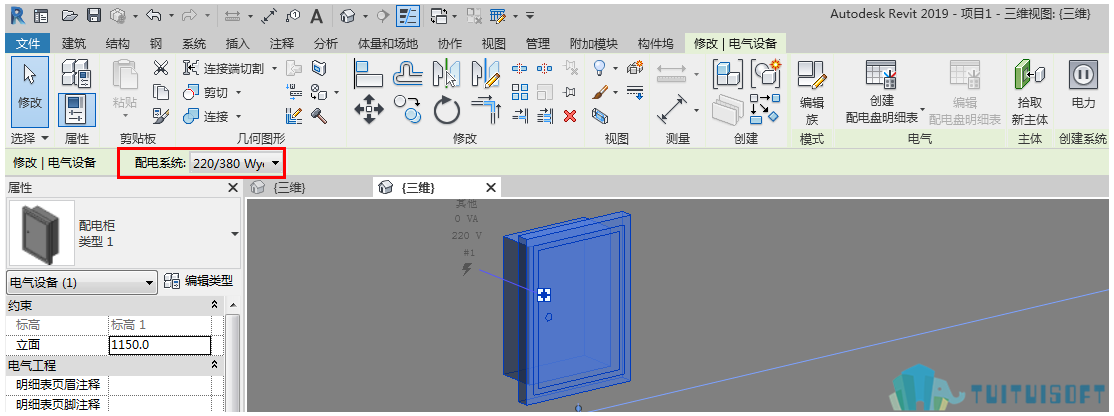
Task: Select the Split Element tool
Action: tap(521, 69)
